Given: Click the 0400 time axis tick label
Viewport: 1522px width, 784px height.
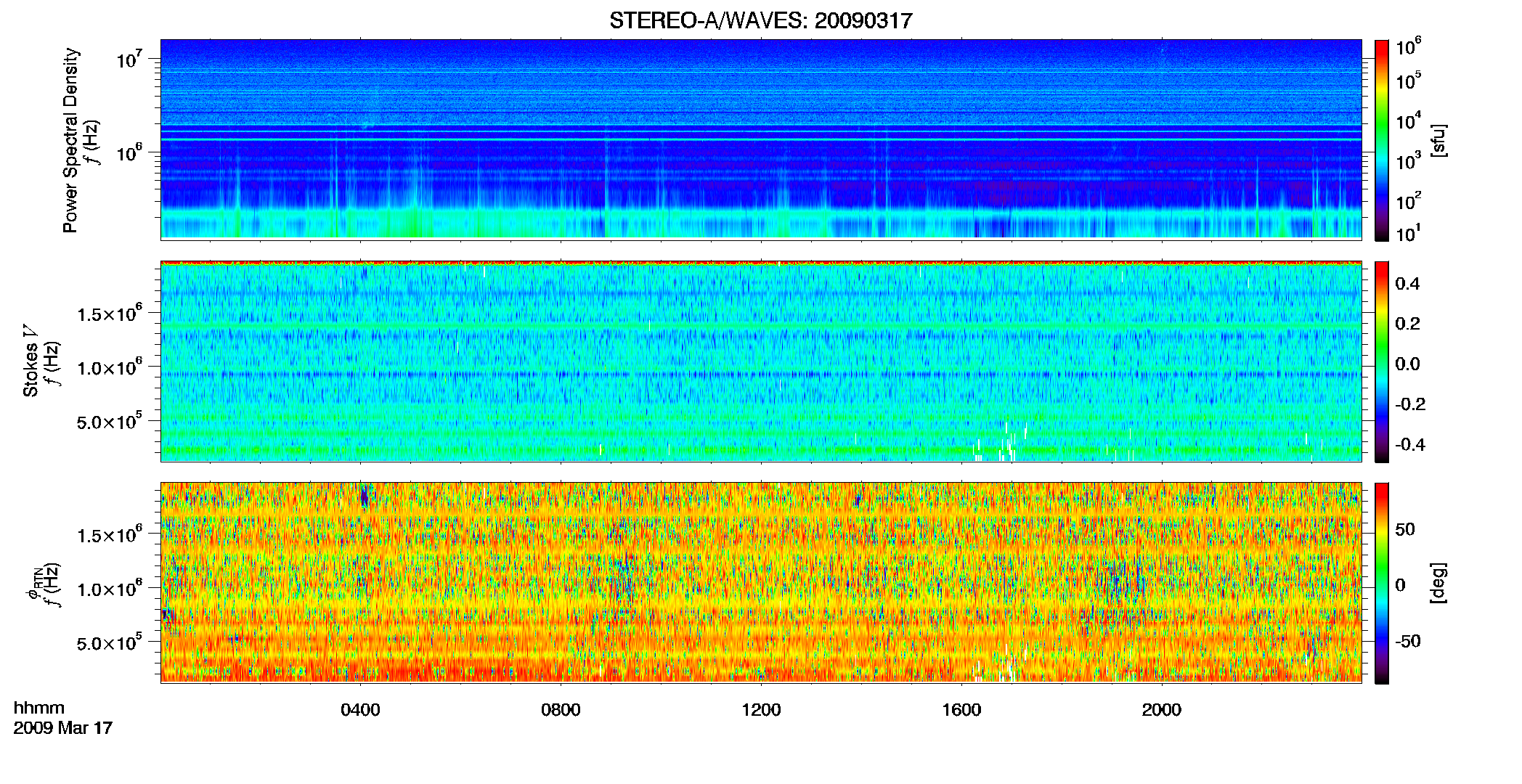Looking at the screenshot, I should pos(360,710).
